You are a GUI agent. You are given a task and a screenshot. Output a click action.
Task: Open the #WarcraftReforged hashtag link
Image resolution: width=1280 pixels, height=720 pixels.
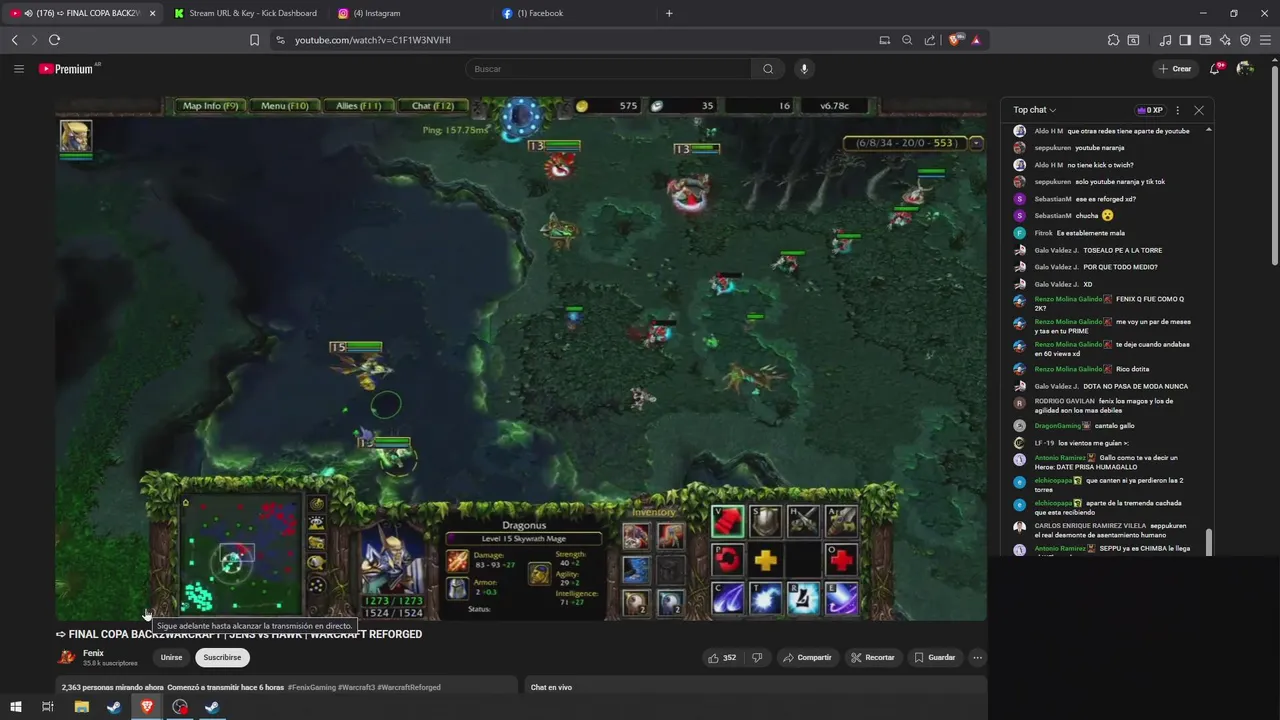click(409, 687)
